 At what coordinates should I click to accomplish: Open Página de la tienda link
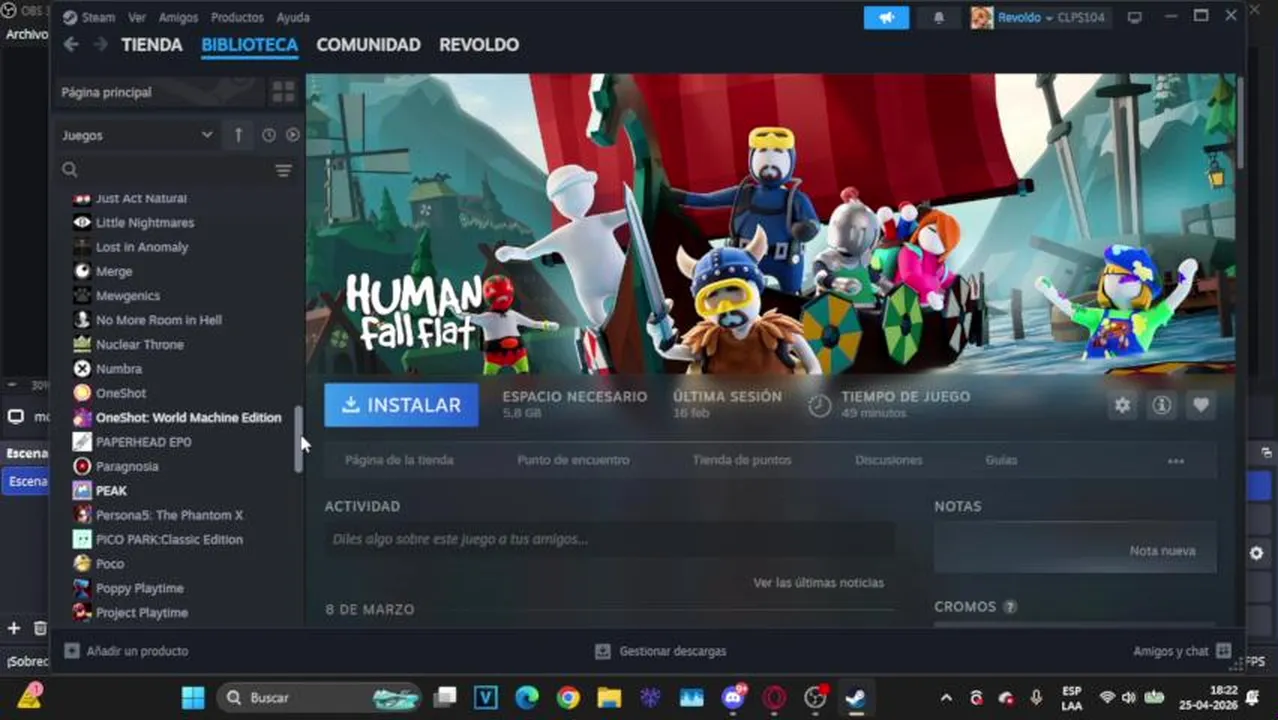pyautogui.click(x=399, y=460)
